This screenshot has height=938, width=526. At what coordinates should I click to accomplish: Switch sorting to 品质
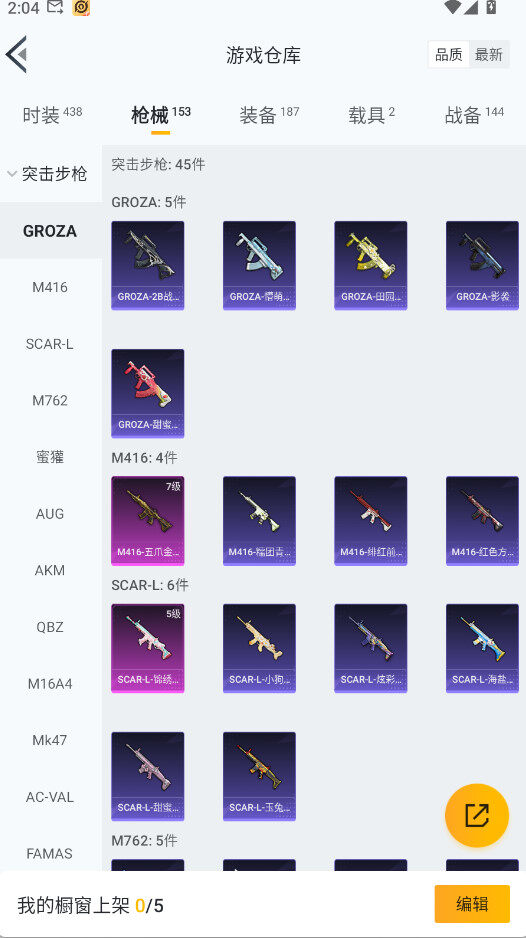pyautogui.click(x=449, y=54)
